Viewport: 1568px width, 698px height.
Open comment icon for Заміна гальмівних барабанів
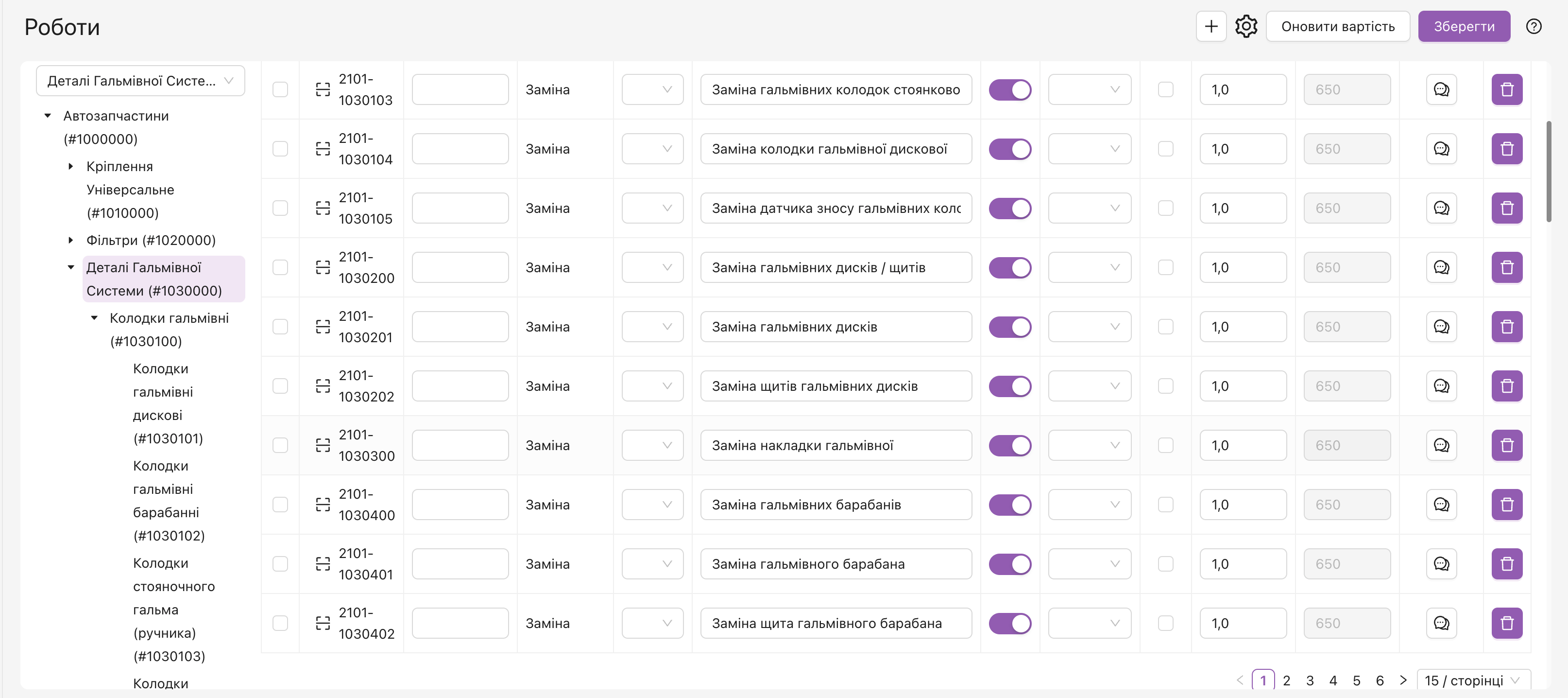tap(1441, 505)
